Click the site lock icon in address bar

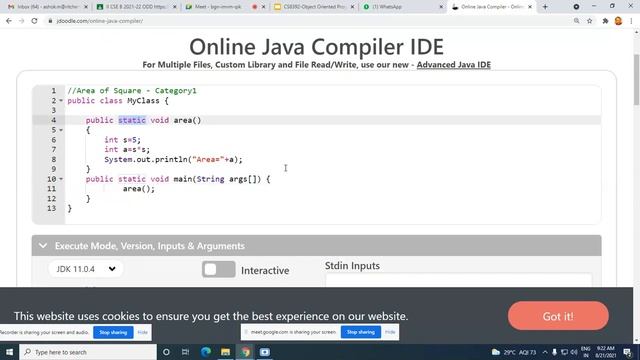tap(50, 21)
